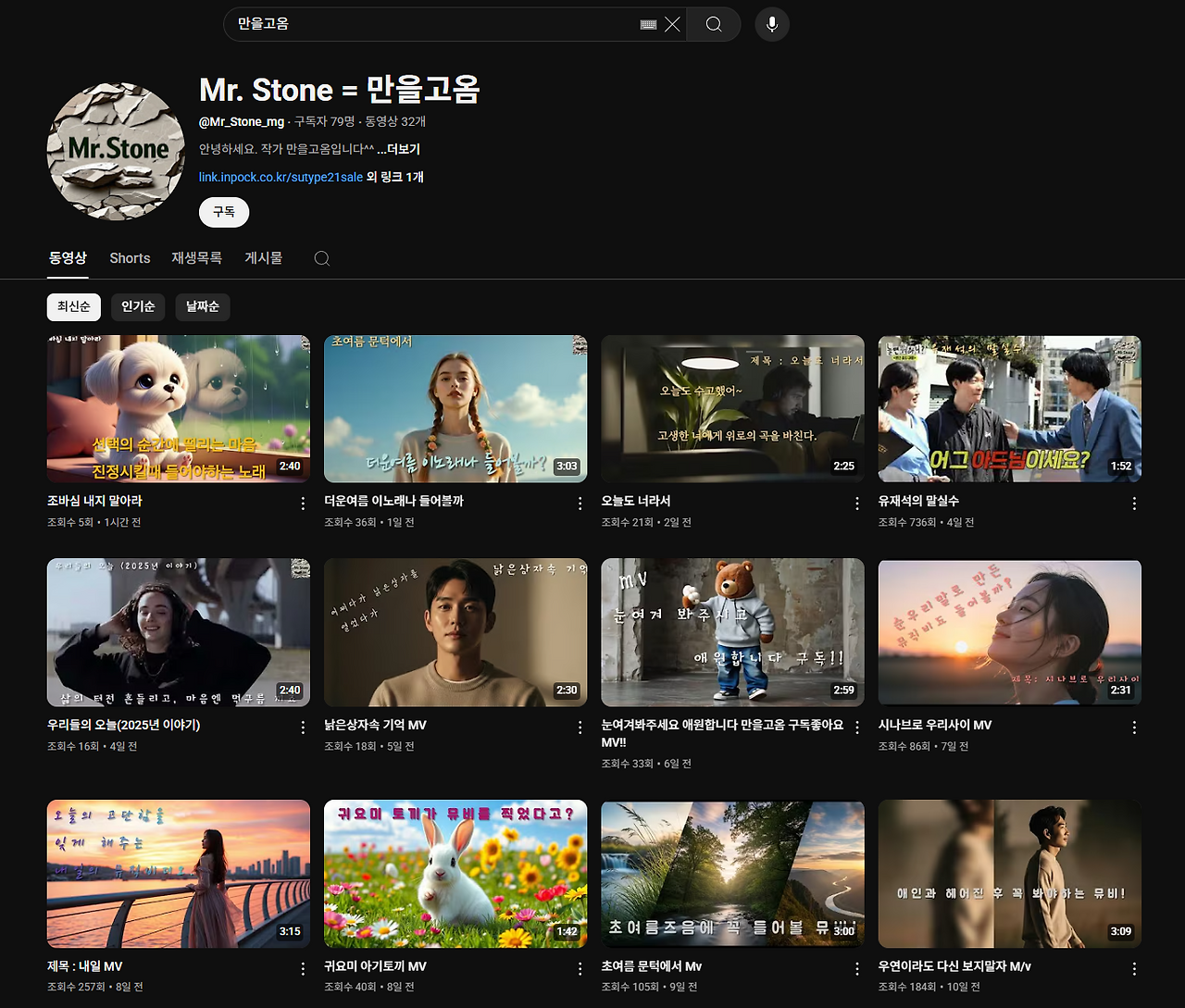1185x1008 pixels.
Task: Switch to the Shorts tab
Action: 130,258
